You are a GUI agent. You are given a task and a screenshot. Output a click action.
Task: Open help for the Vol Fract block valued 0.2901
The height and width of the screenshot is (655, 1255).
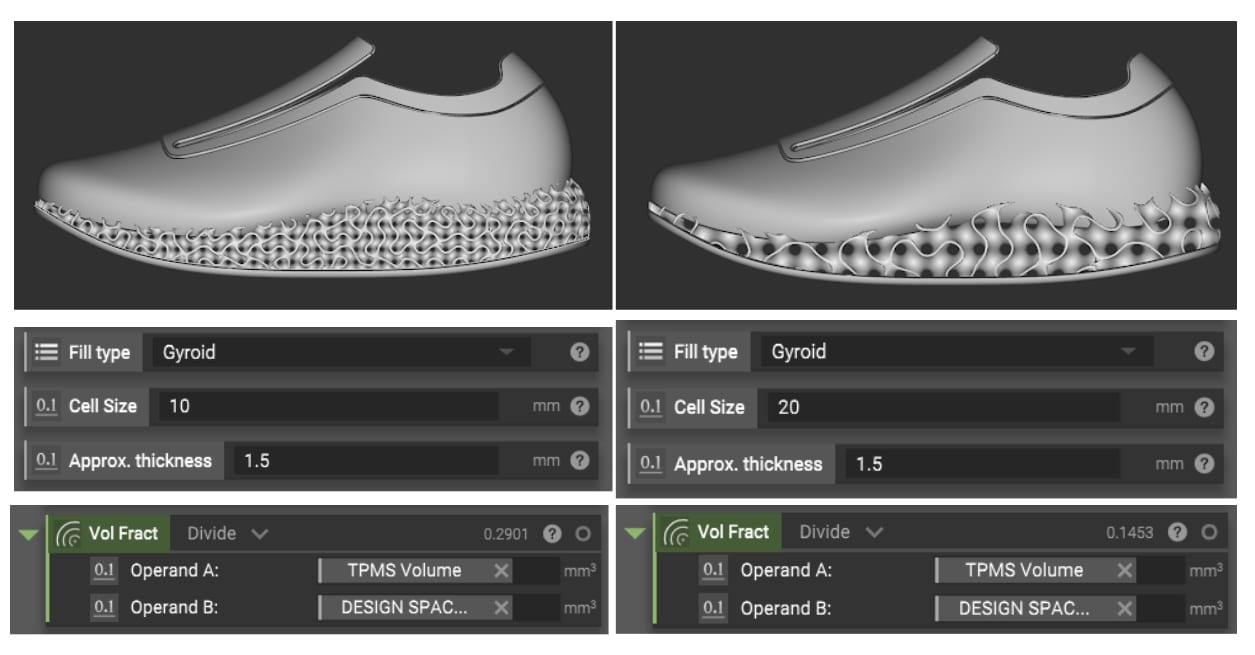552,534
